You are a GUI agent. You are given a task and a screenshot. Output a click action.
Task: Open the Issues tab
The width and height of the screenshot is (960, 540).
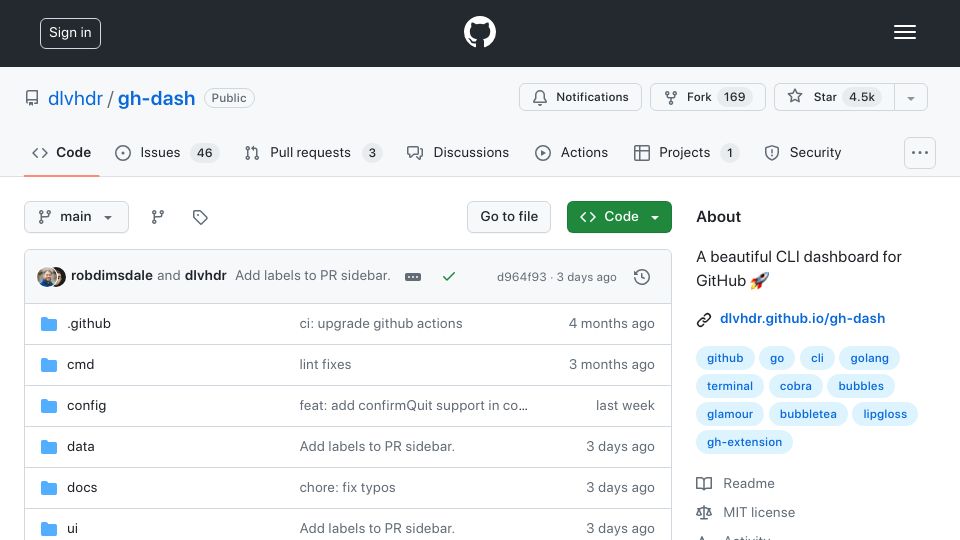click(x=167, y=152)
